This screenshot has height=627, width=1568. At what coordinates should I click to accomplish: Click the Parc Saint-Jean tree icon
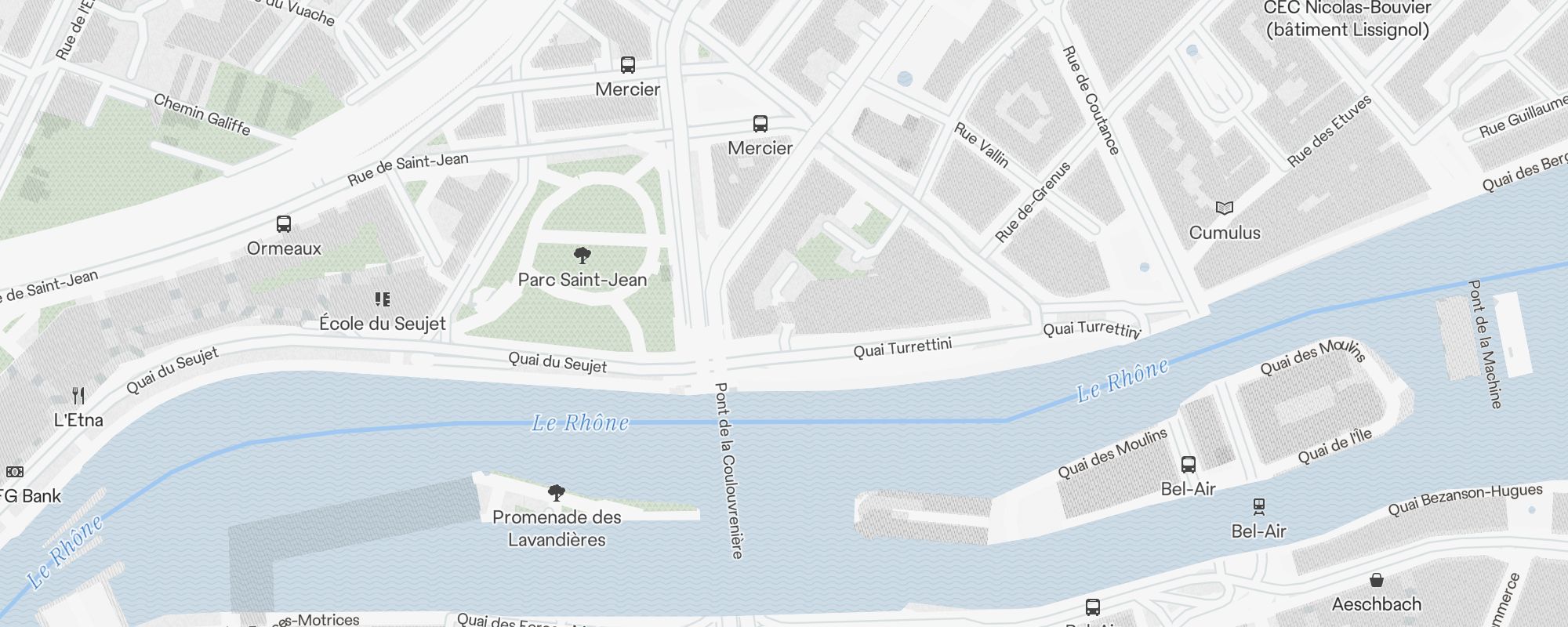[583, 255]
